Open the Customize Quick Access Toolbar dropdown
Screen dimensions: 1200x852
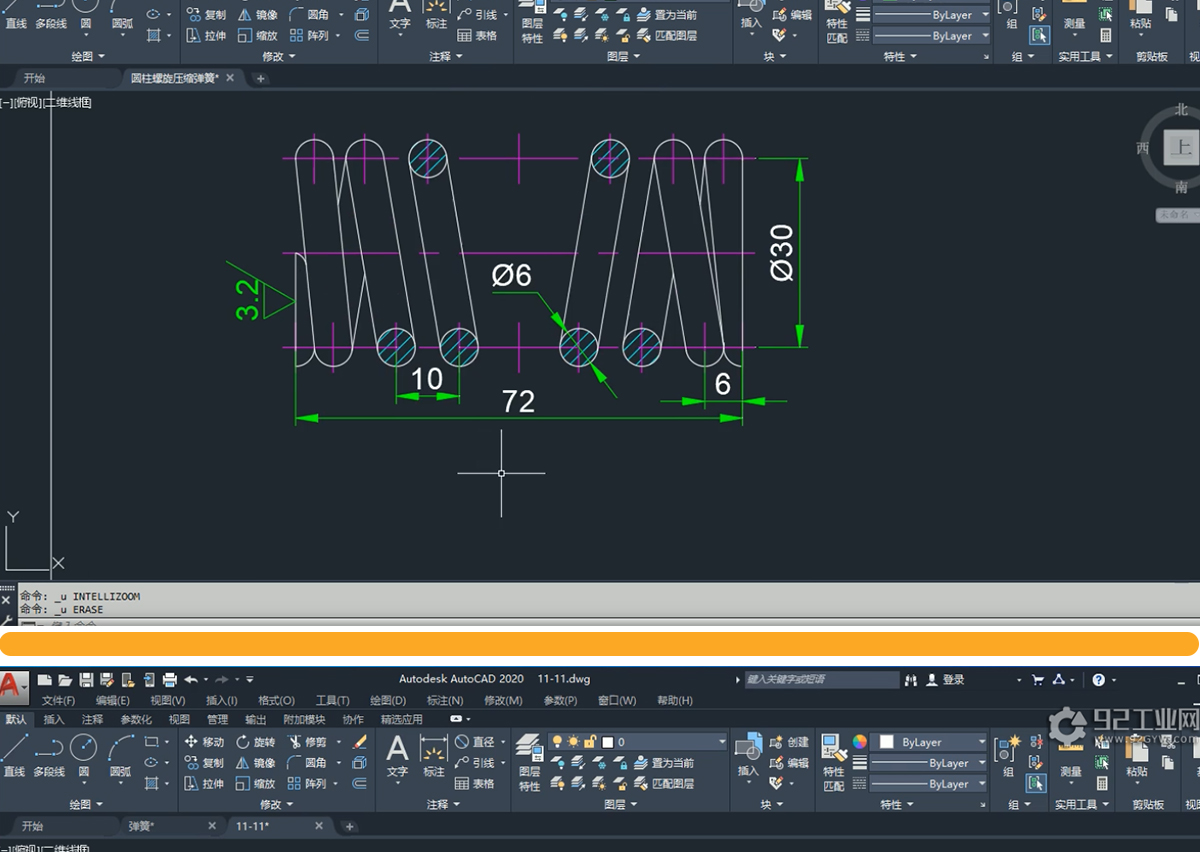[250, 680]
